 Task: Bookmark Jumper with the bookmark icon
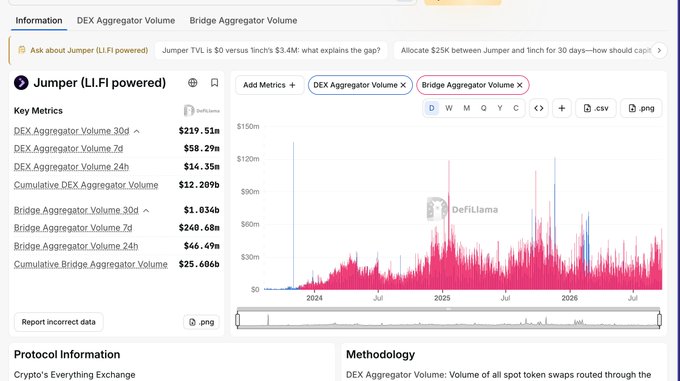pyautogui.click(x=214, y=83)
